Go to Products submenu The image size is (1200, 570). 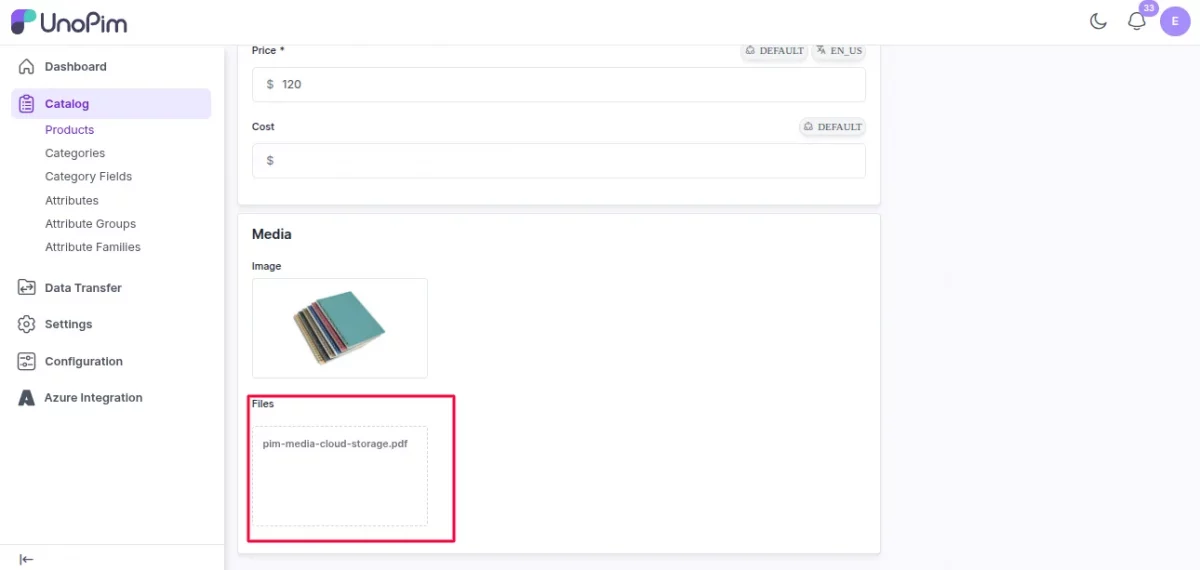coord(69,130)
